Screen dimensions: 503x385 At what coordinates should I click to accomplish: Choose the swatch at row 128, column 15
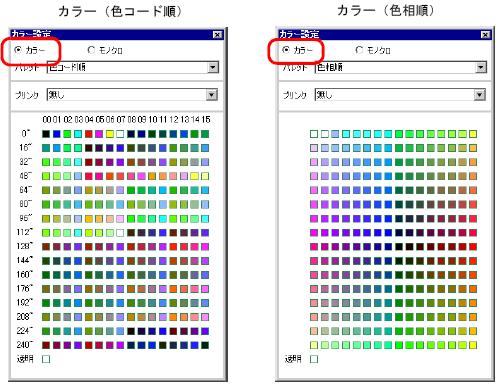[x=205, y=247]
